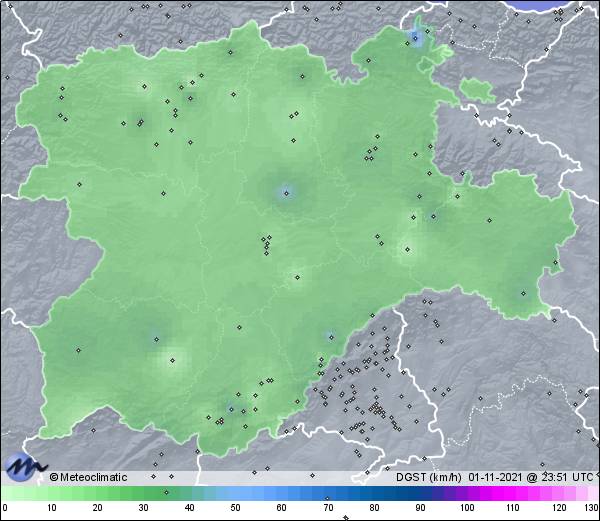Viewport: 600px width, 521px height.
Task: Click the 20 label on the legend
Action: (98, 508)
